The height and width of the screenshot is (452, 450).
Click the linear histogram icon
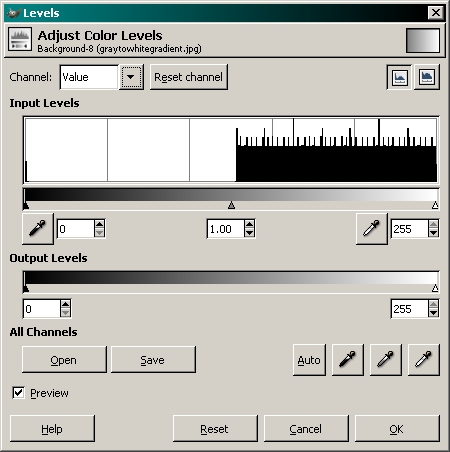click(x=399, y=77)
